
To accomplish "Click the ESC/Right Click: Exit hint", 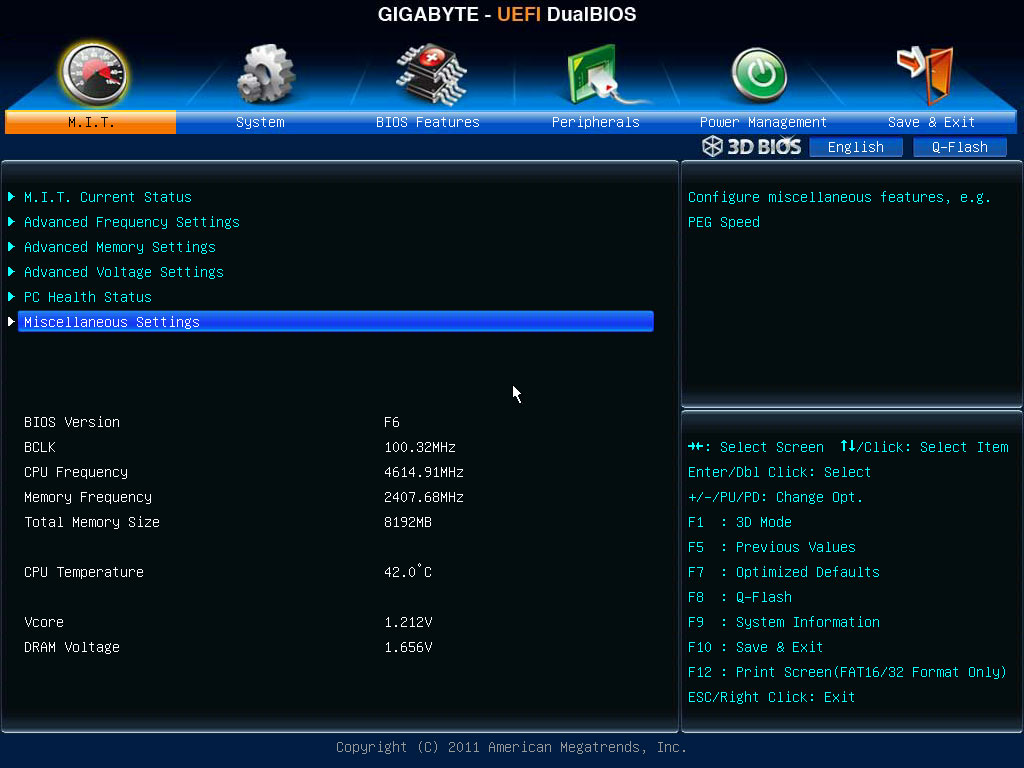I will [x=771, y=697].
